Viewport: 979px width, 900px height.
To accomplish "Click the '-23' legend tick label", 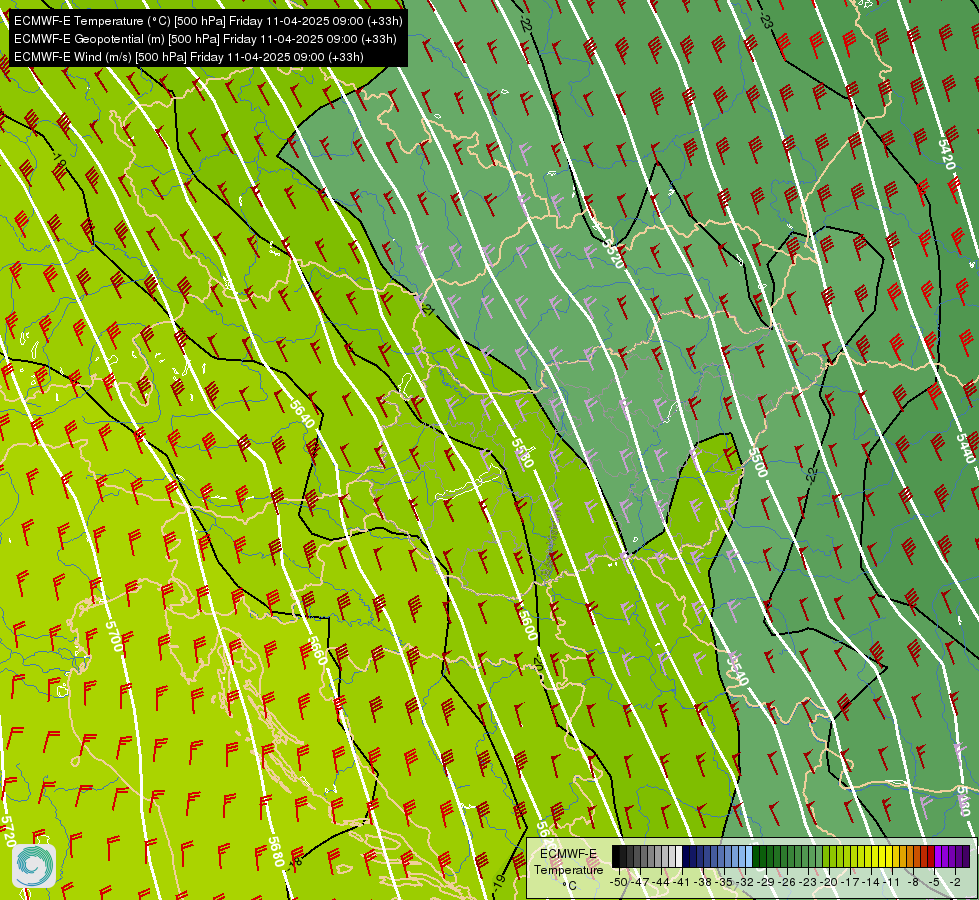I will coord(808,882).
